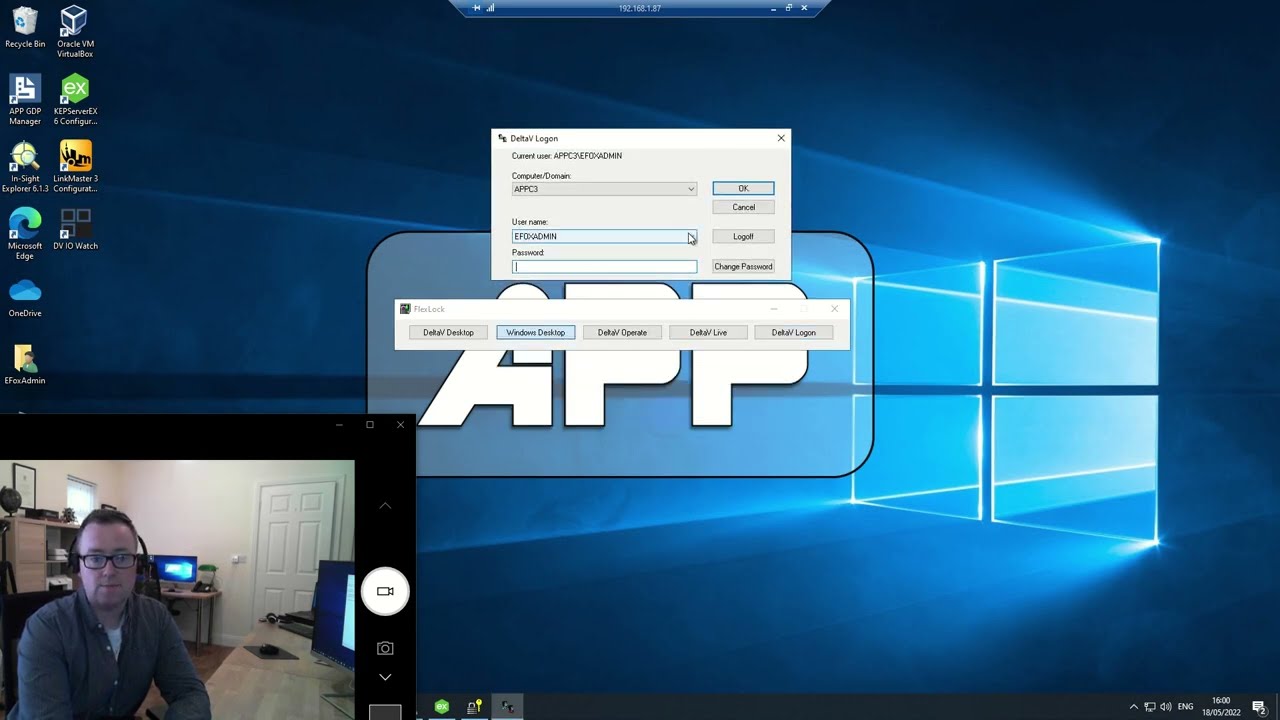Check remote connection signal strength icon
Viewport: 1280px width, 720px height.
pos(490,8)
